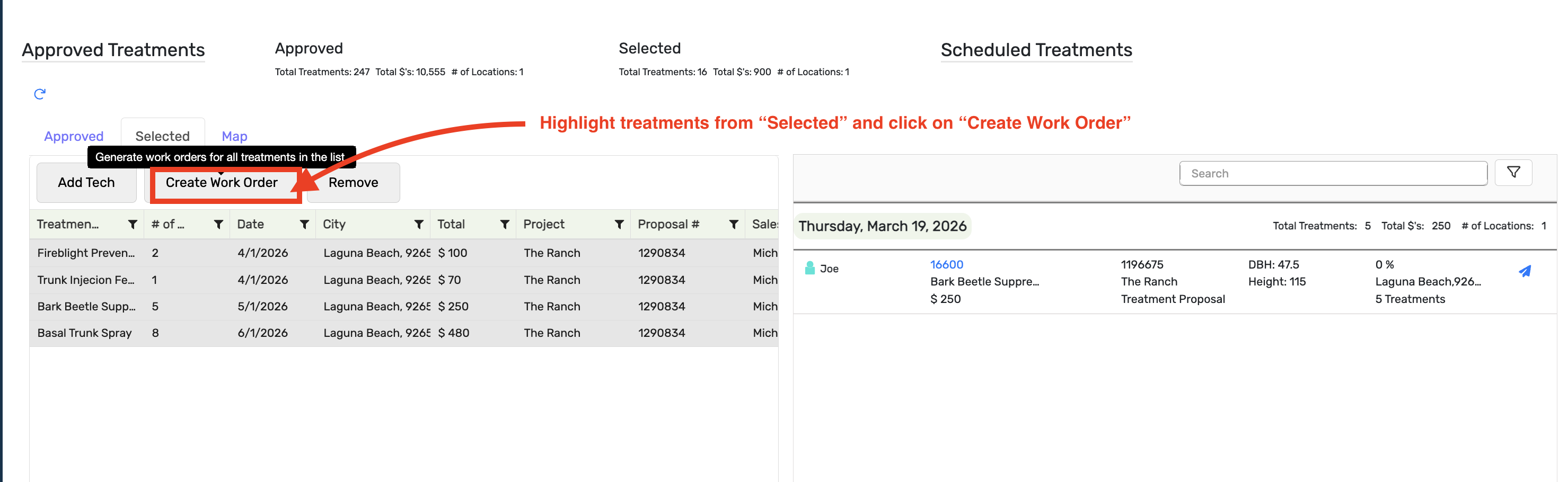
Task: Open filter for City column
Action: (419, 225)
